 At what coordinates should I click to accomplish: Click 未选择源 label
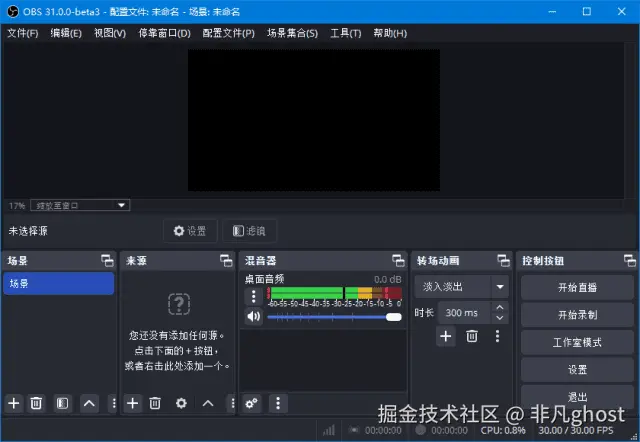point(28,231)
